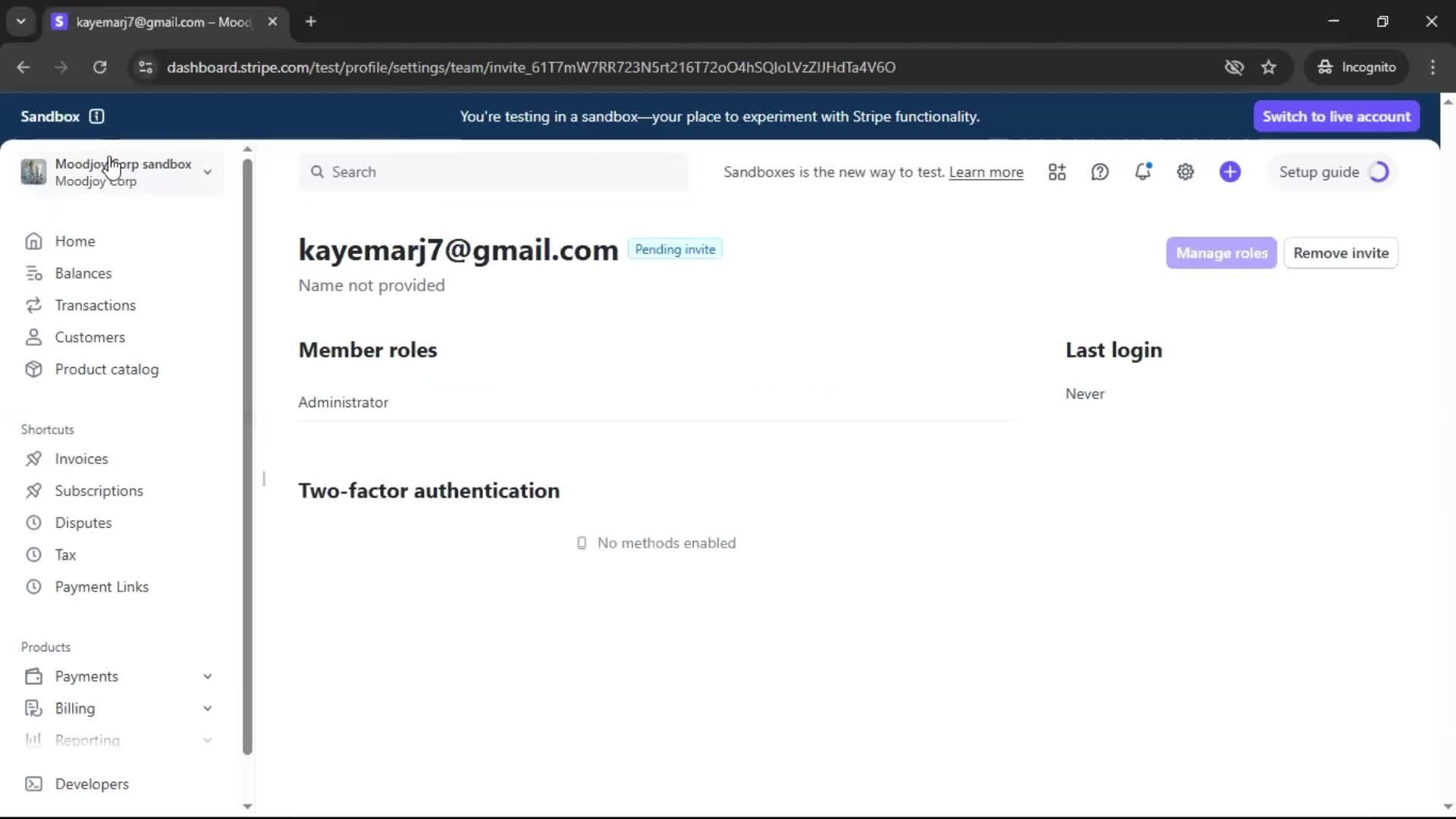Viewport: 1456px width, 819px height.
Task: Open Product catalog from the sidebar
Action: [106, 369]
